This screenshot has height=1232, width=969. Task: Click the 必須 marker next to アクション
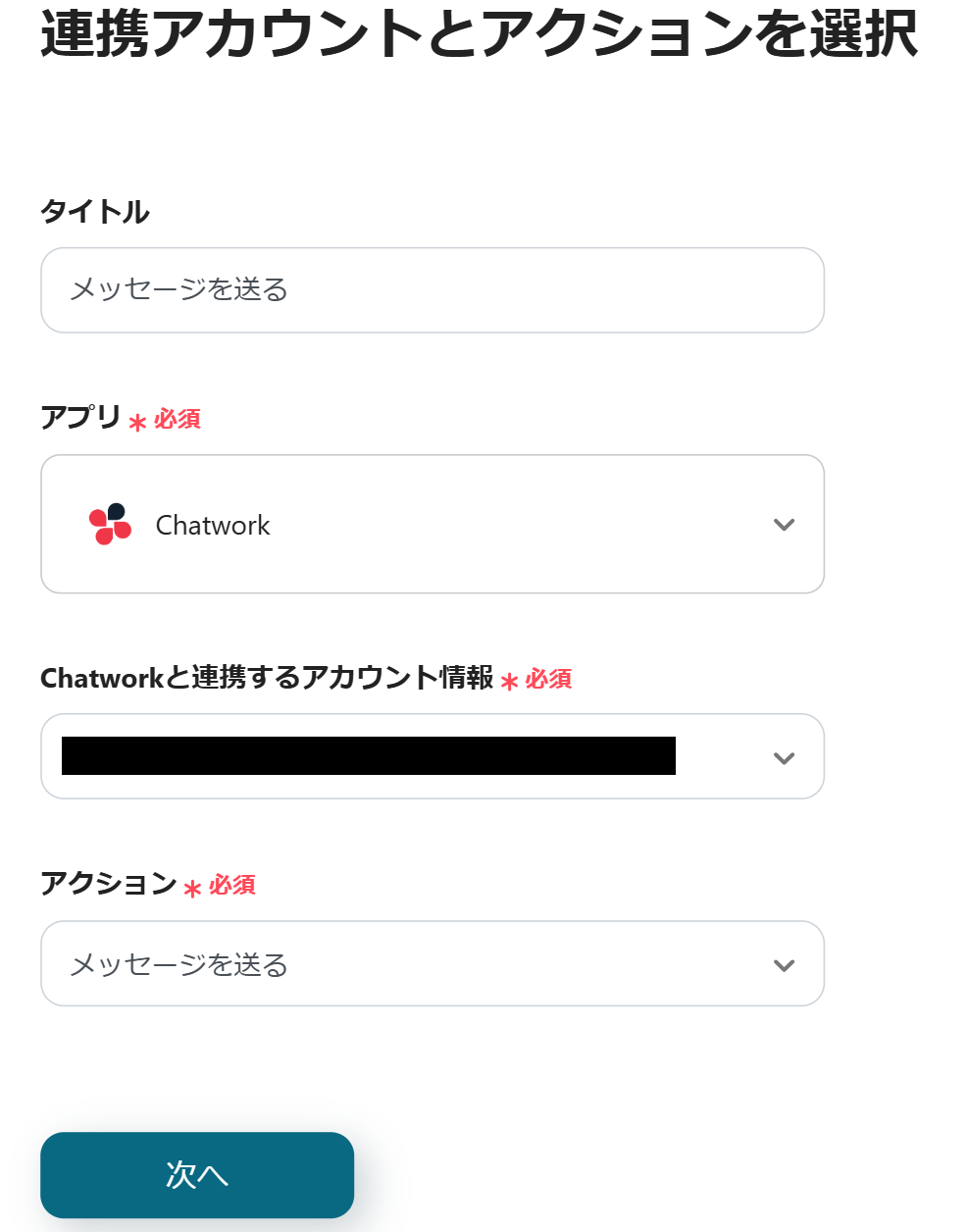(x=232, y=886)
